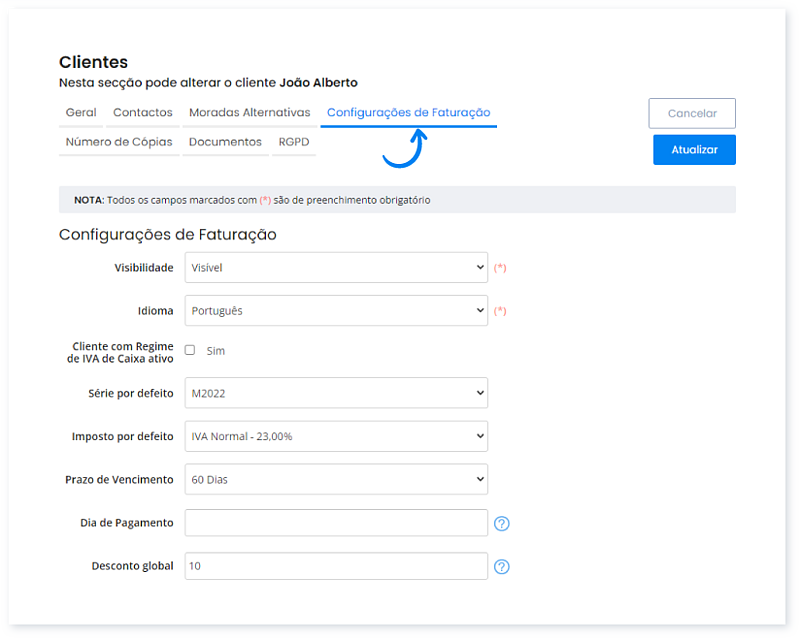Focus the Dia de Pagamento input field
Image resolution: width=800 pixels, height=639 pixels.
(336, 523)
